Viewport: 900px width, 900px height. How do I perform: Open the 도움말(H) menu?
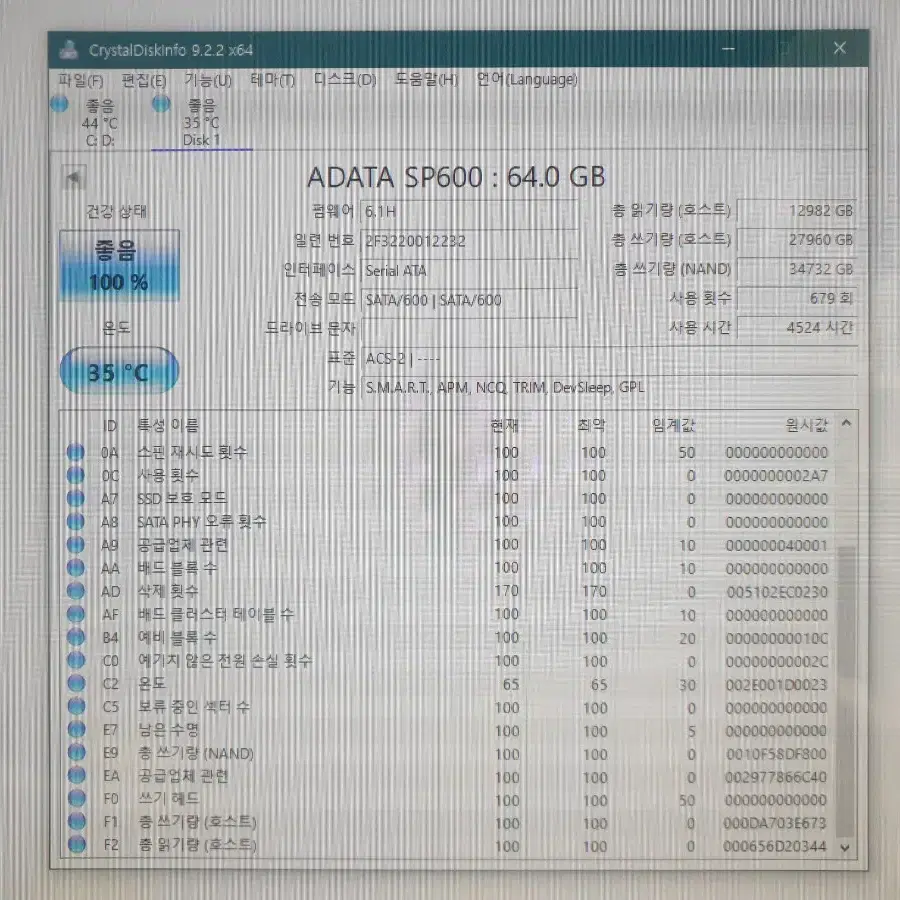[426, 80]
